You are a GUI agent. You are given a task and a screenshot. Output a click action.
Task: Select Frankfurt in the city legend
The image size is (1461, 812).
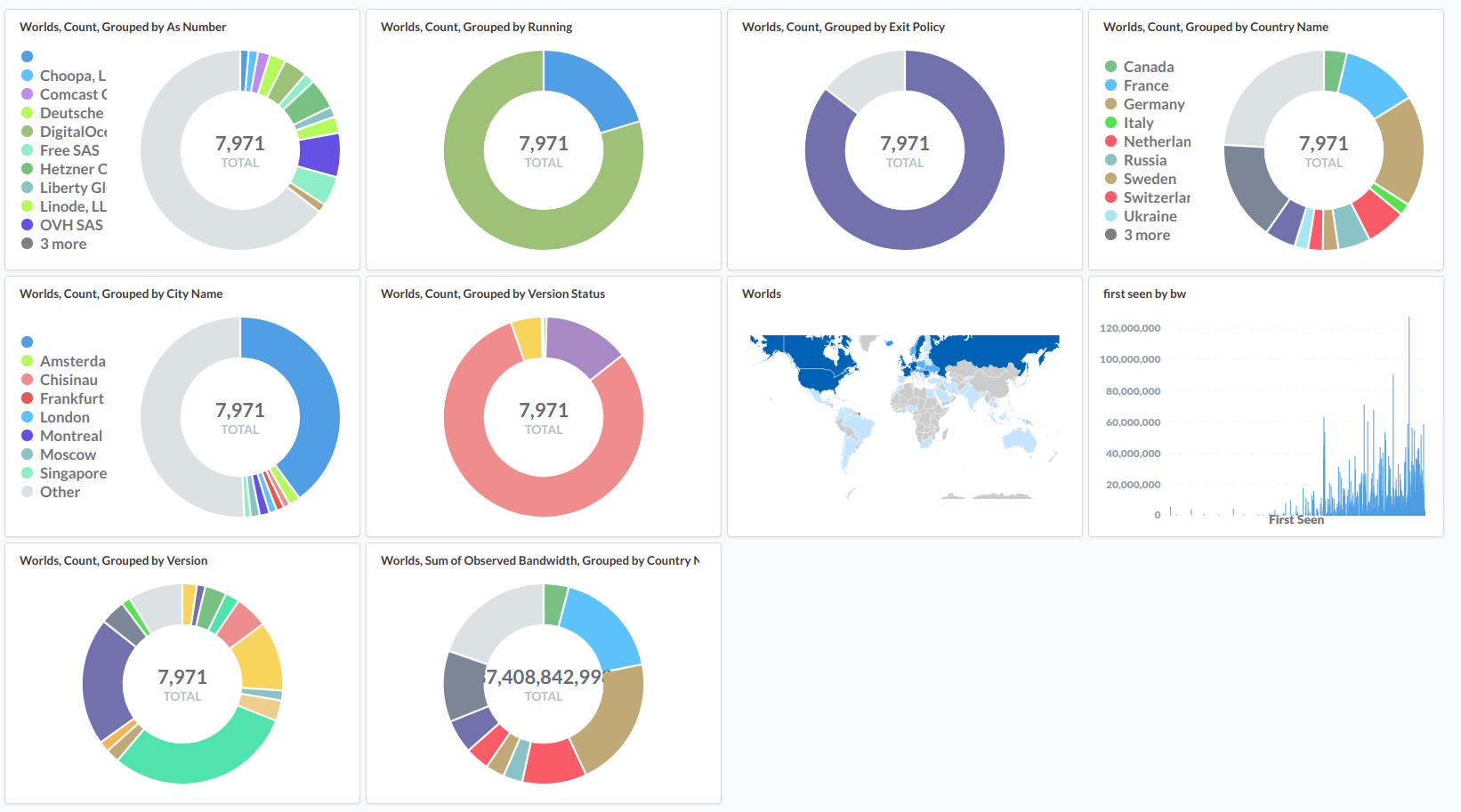tap(62, 398)
